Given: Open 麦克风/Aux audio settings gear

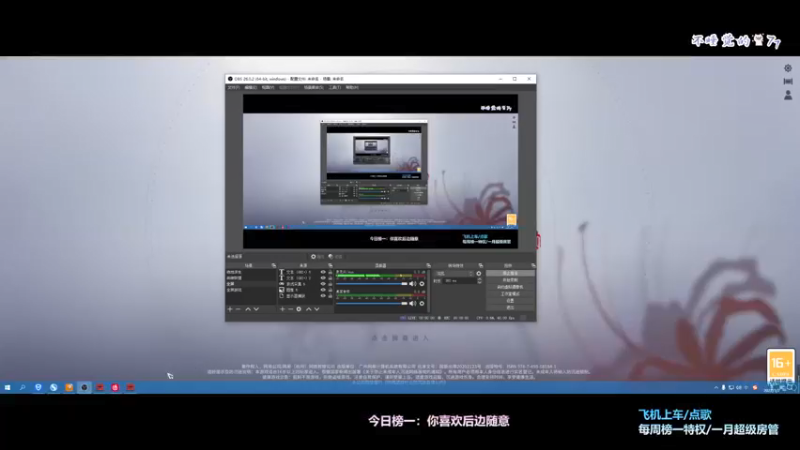Looking at the screenshot, I should [422, 284].
